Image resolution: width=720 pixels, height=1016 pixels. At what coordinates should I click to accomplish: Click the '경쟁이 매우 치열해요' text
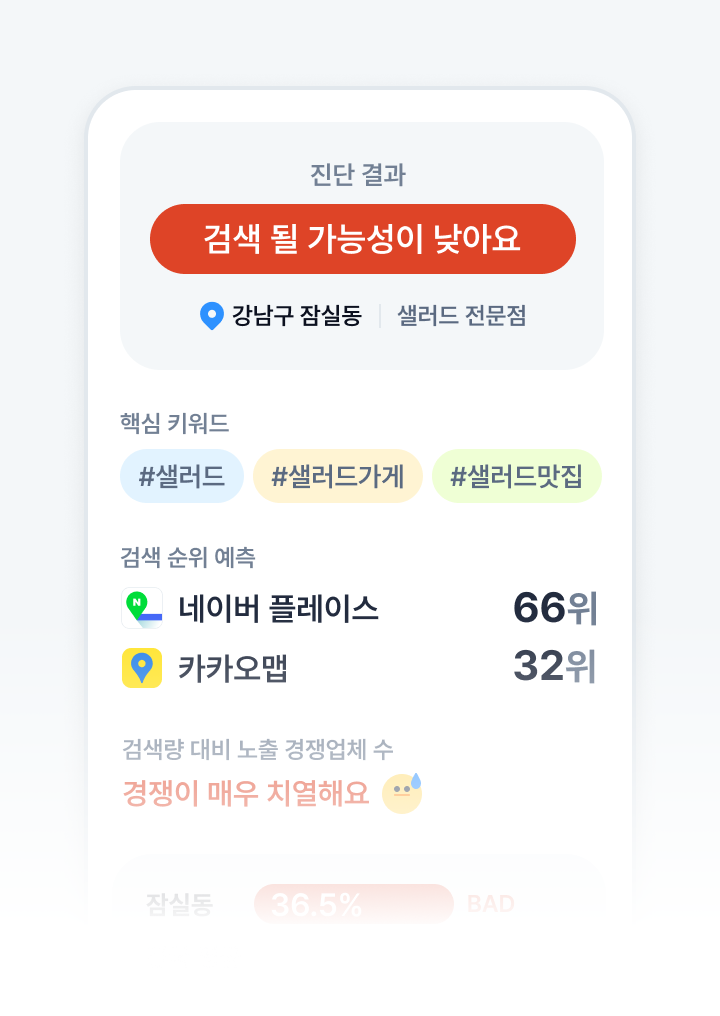[x=246, y=793]
